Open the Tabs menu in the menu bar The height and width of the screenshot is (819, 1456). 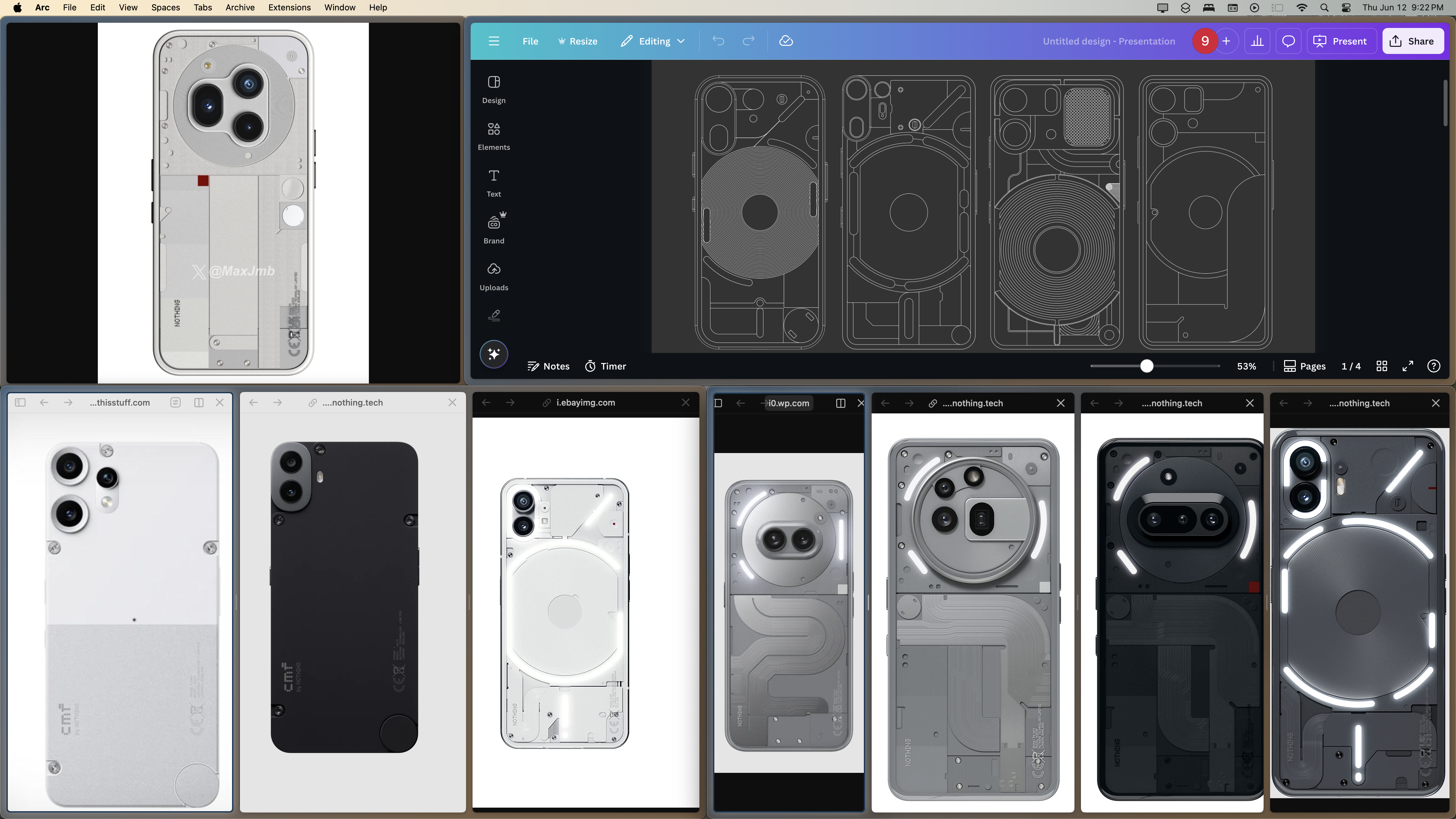tap(203, 7)
